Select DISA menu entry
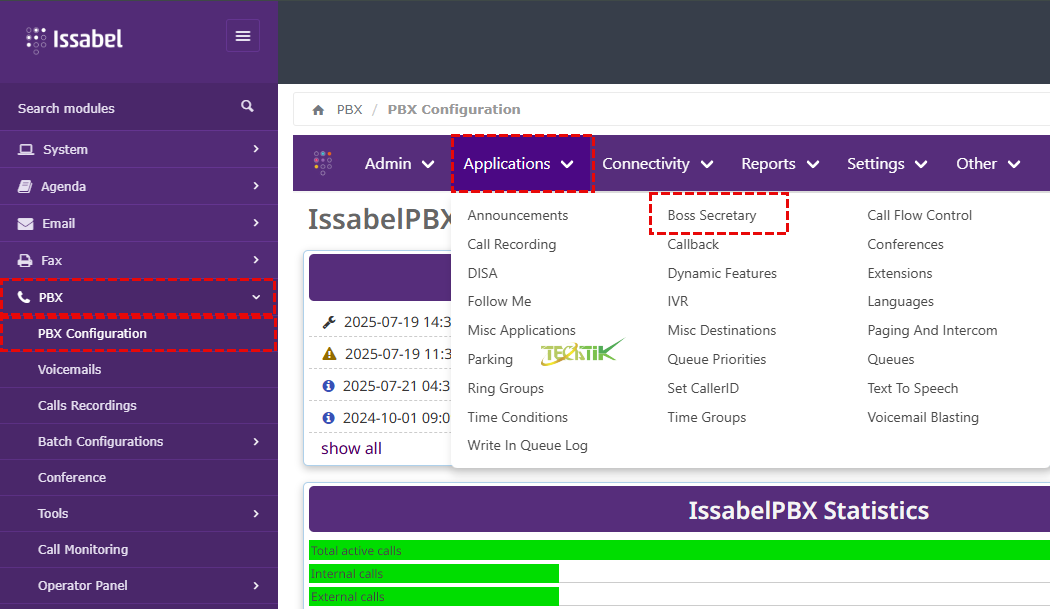This screenshot has height=609, width=1050. 482,273
